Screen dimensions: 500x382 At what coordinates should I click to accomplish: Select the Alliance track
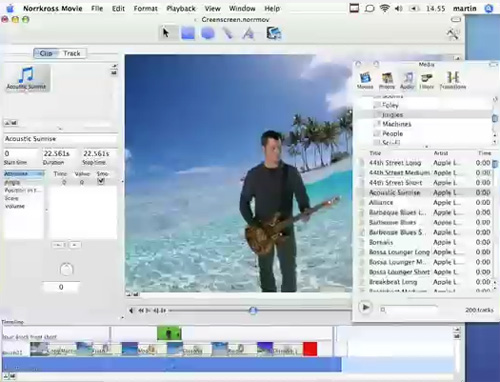click(425, 202)
